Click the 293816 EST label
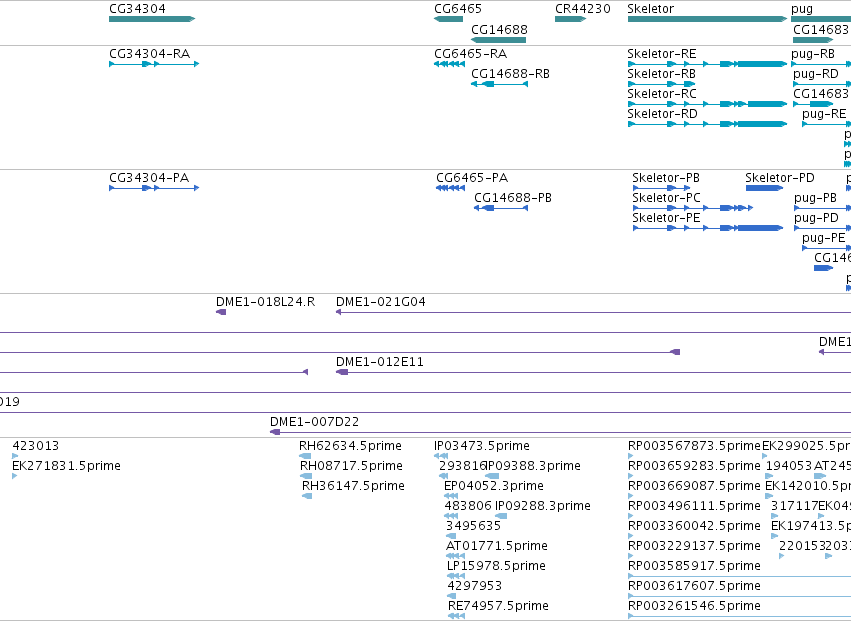Image resolution: width=851 pixels, height=621 pixels. click(462, 466)
